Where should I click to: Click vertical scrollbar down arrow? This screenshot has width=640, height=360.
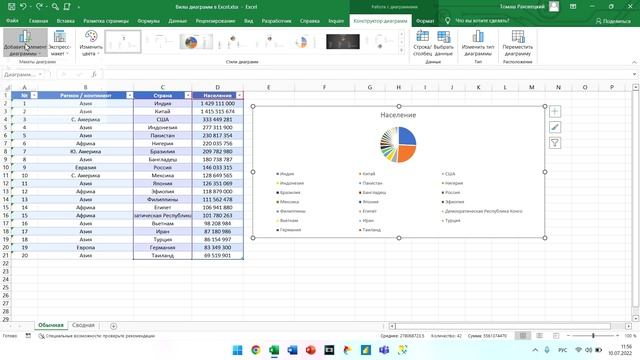pyautogui.click(x=636, y=318)
